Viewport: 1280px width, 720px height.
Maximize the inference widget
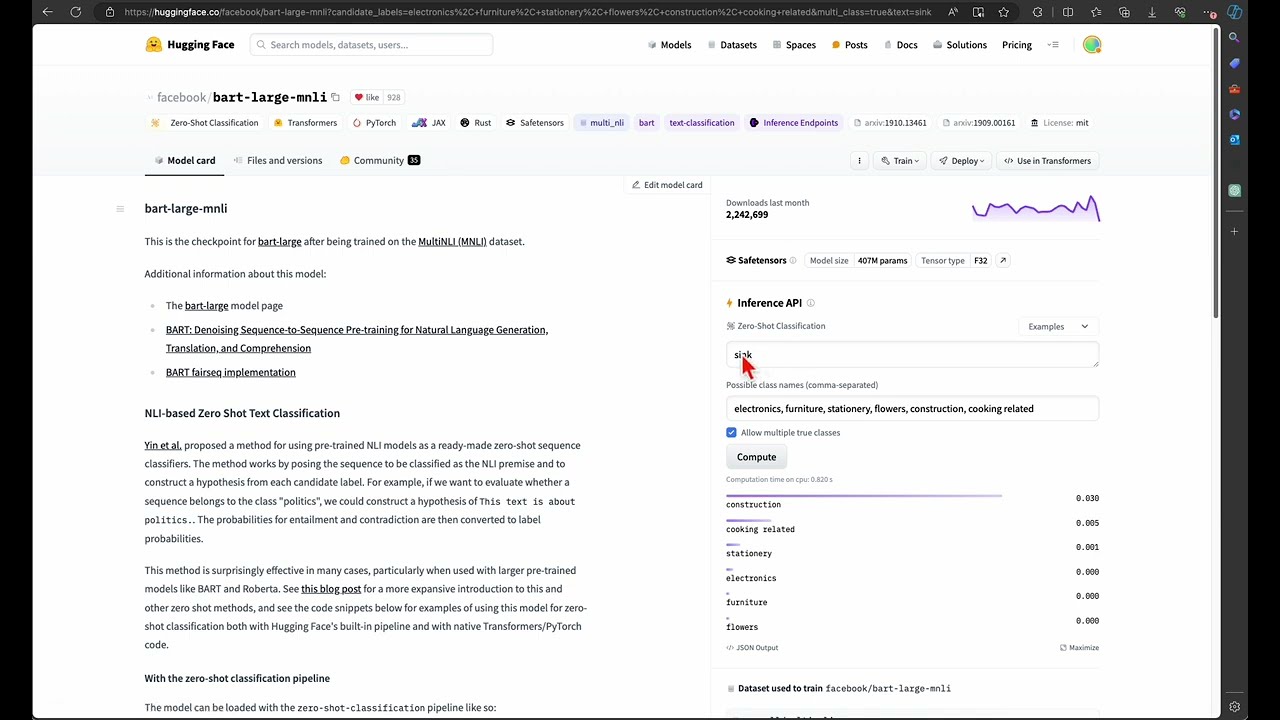(1079, 648)
